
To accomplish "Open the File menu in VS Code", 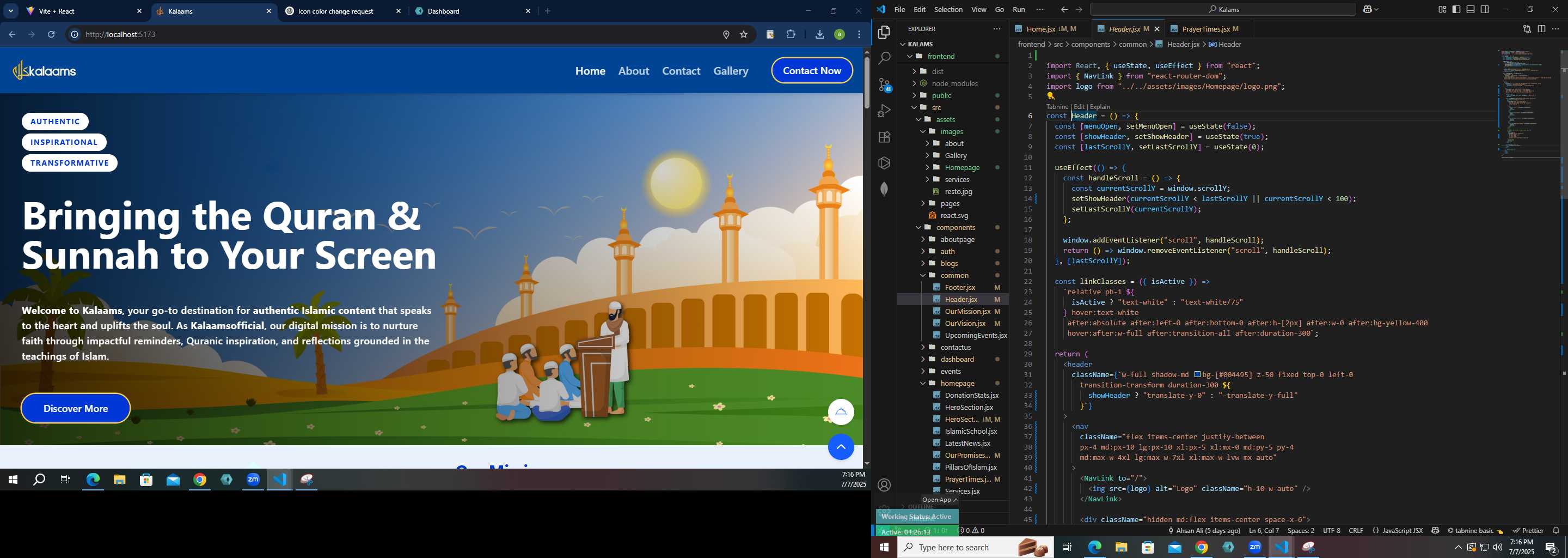I will (x=899, y=9).
